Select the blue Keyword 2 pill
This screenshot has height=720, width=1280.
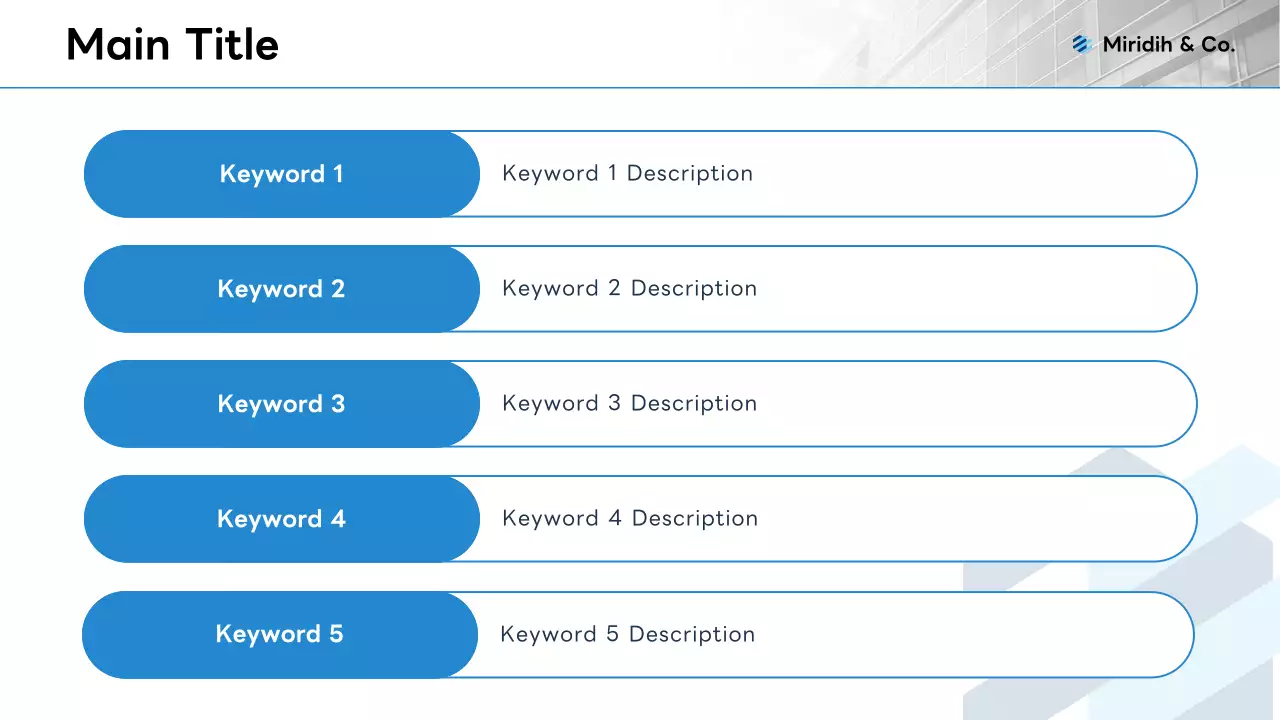point(281,289)
